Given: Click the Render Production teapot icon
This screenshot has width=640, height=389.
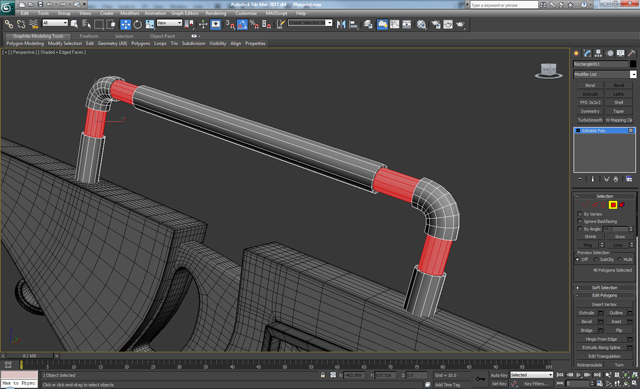Looking at the screenshot, I should click(x=460, y=24).
